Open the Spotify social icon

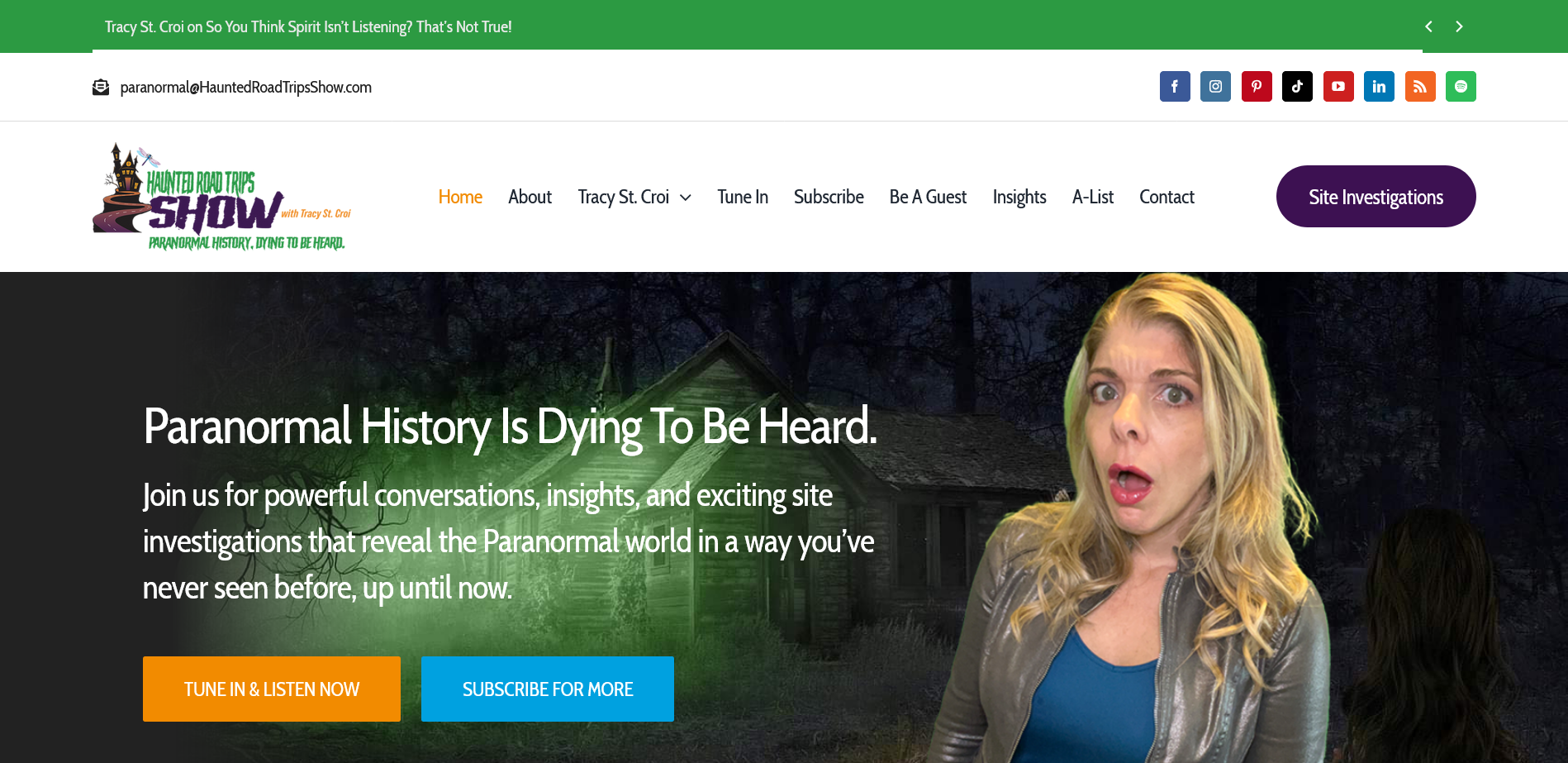coord(1461,87)
